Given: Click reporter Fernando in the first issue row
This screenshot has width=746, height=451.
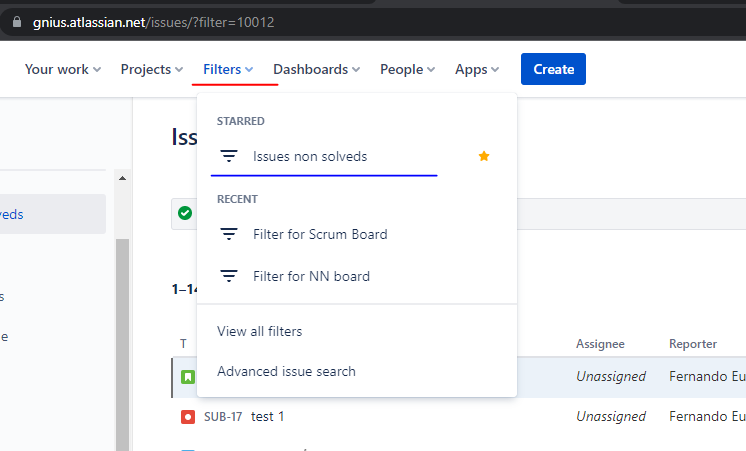Looking at the screenshot, I should [x=707, y=377].
